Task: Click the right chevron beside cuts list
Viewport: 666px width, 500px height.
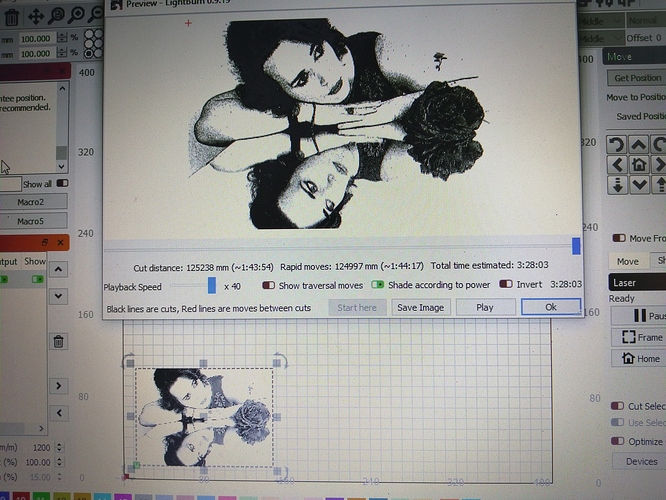Action: 58,386
